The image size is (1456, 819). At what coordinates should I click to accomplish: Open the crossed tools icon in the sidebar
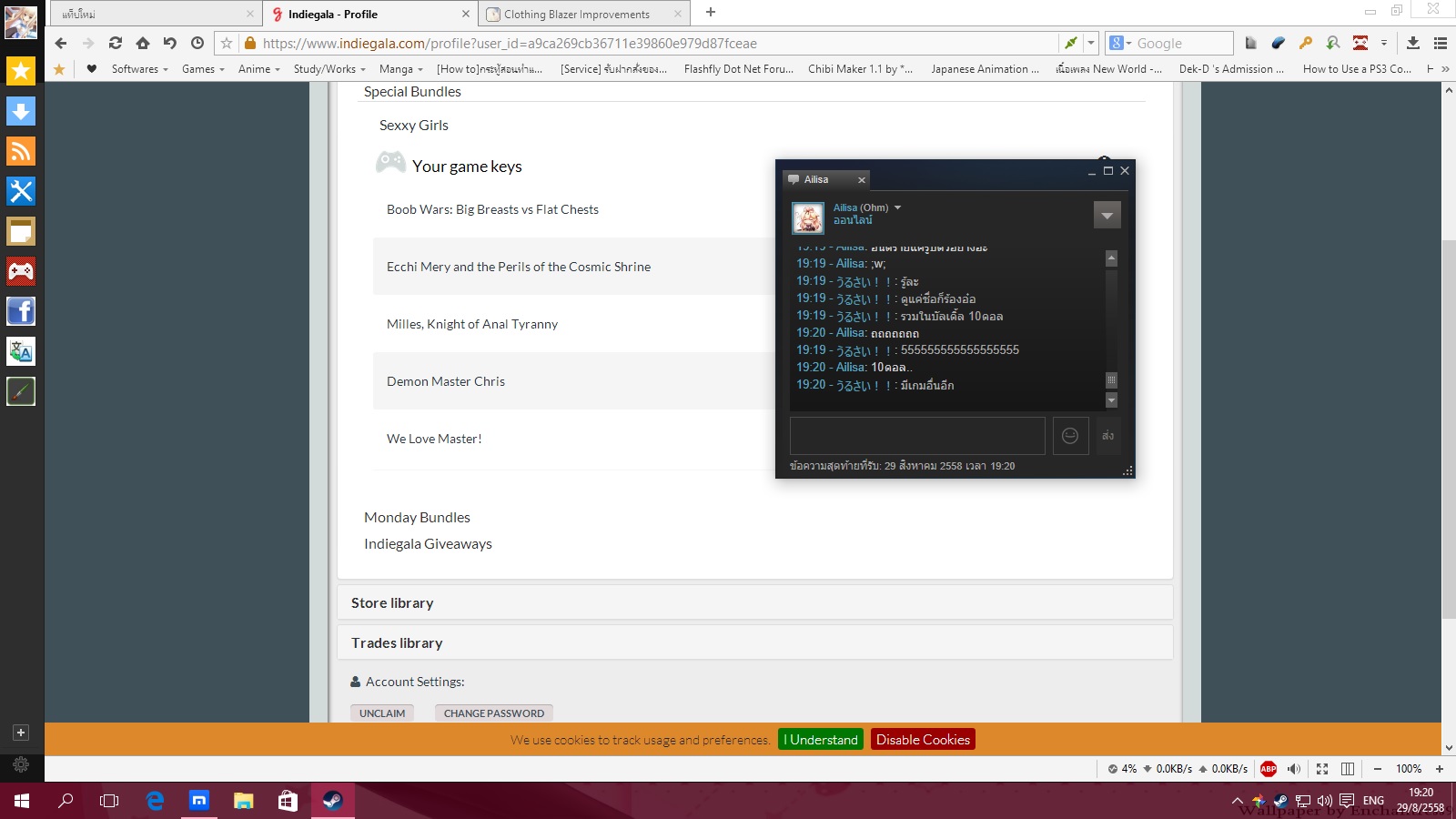pyautogui.click(x=21, y=191)
